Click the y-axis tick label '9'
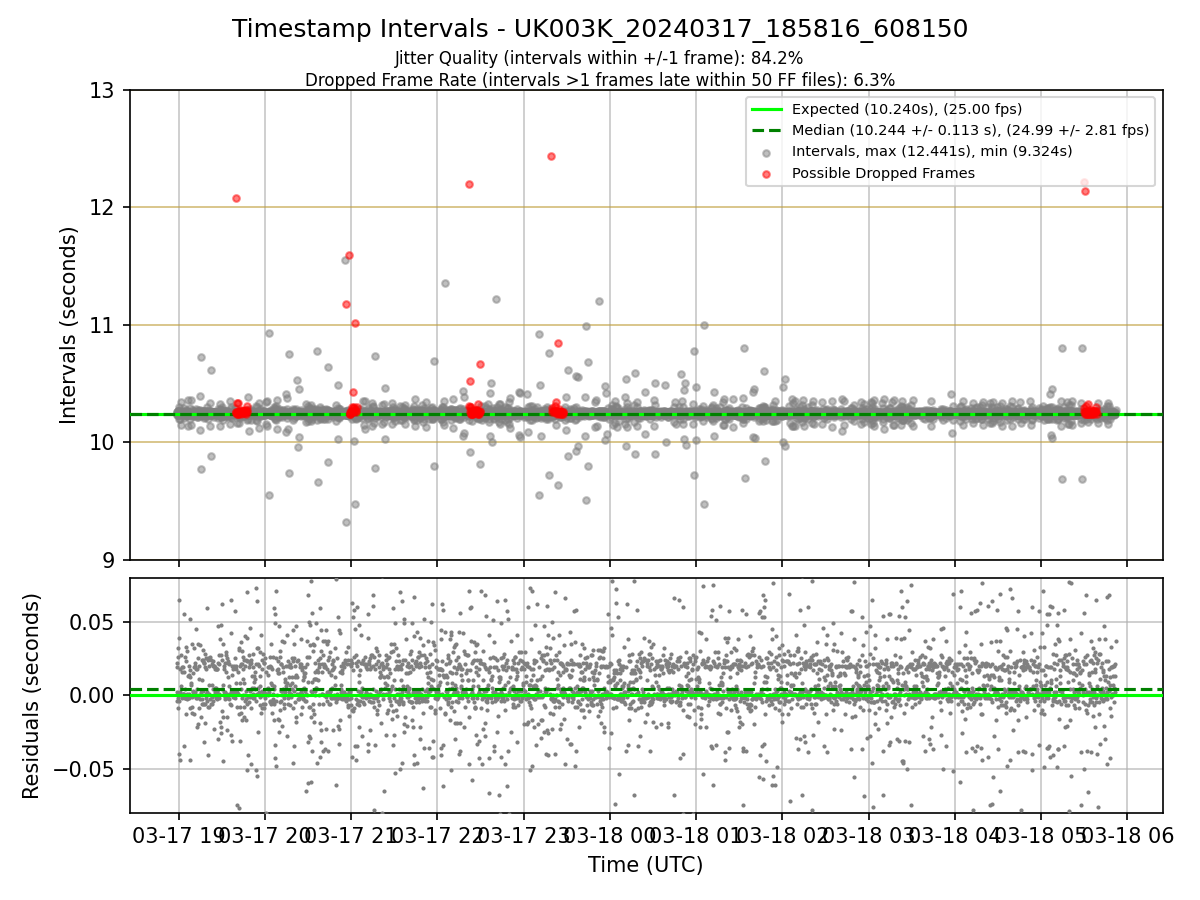 coord(111,560)
